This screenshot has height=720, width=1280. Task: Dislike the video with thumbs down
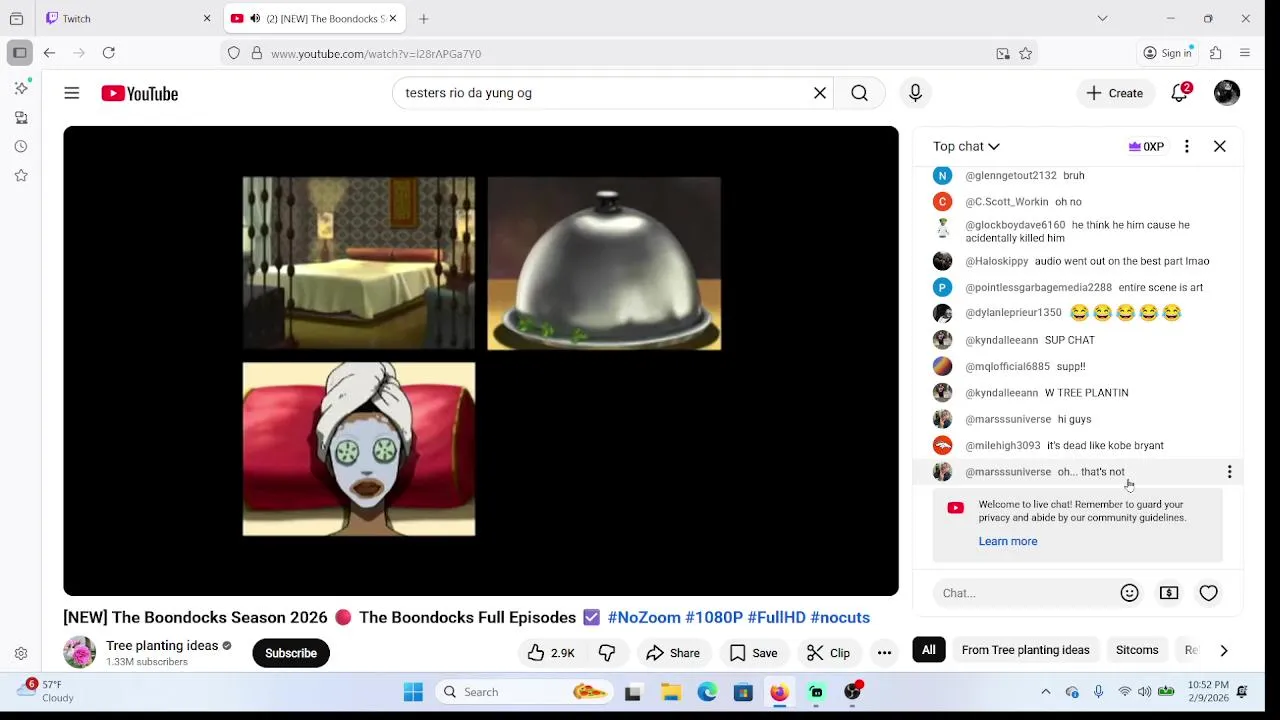607,653
